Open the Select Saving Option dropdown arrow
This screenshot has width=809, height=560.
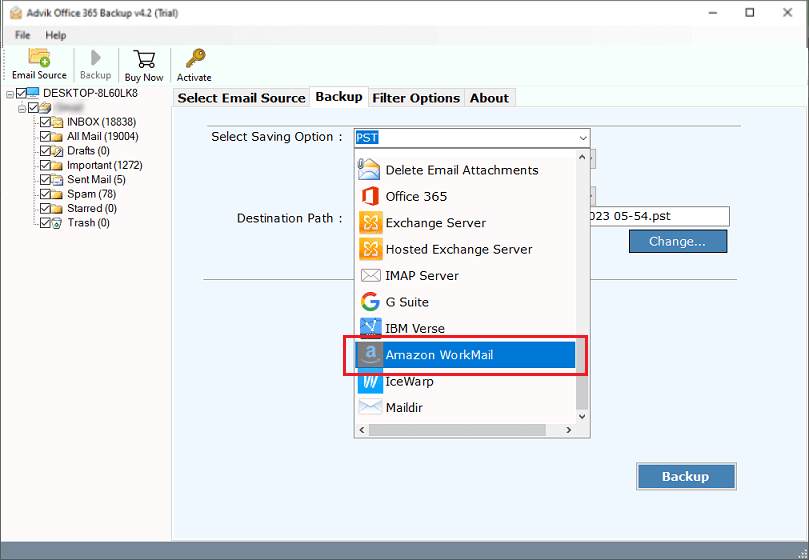pos(583,138)
